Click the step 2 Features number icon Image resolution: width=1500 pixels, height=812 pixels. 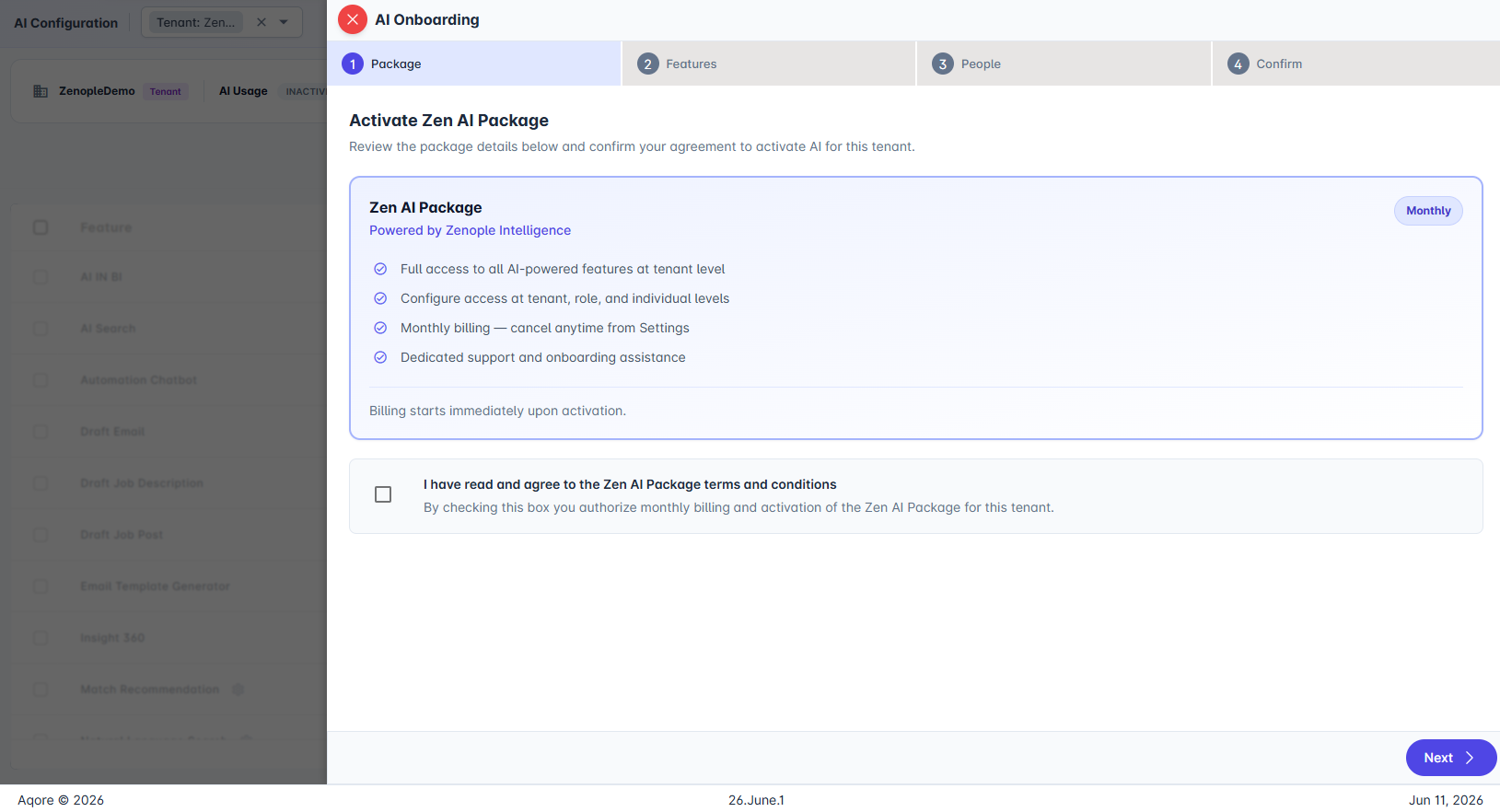pos(648,64)
